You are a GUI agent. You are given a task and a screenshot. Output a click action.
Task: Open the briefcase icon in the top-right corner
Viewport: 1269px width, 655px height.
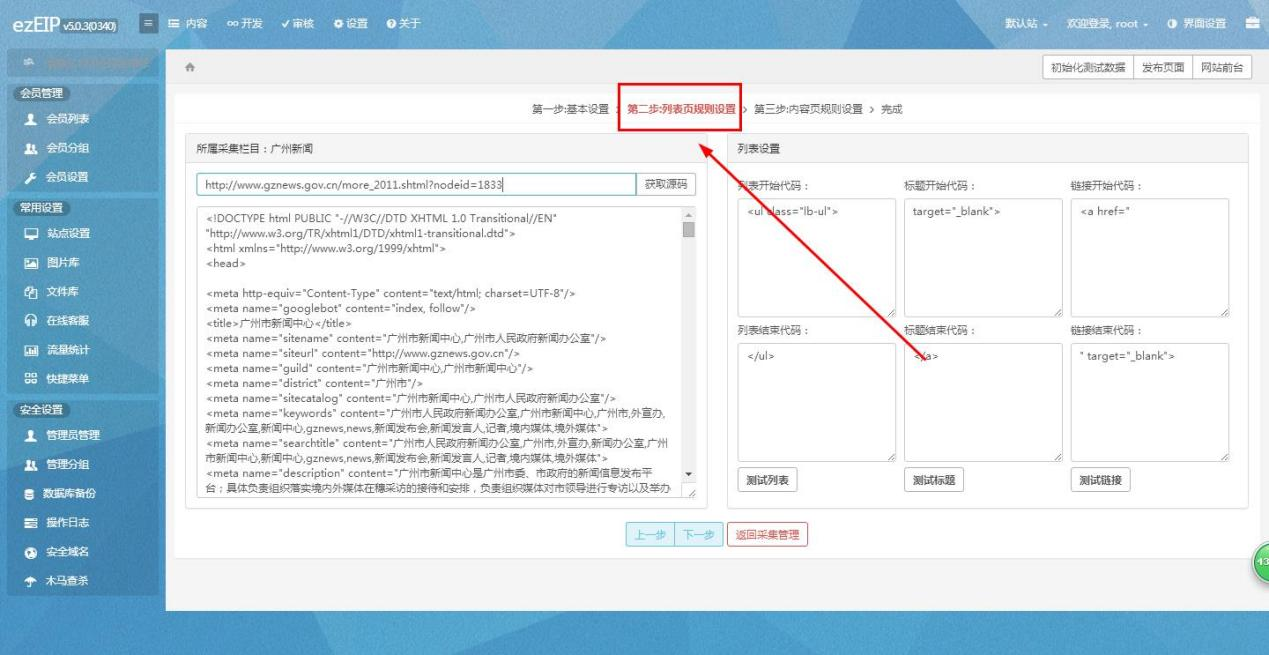(1251, 23)
